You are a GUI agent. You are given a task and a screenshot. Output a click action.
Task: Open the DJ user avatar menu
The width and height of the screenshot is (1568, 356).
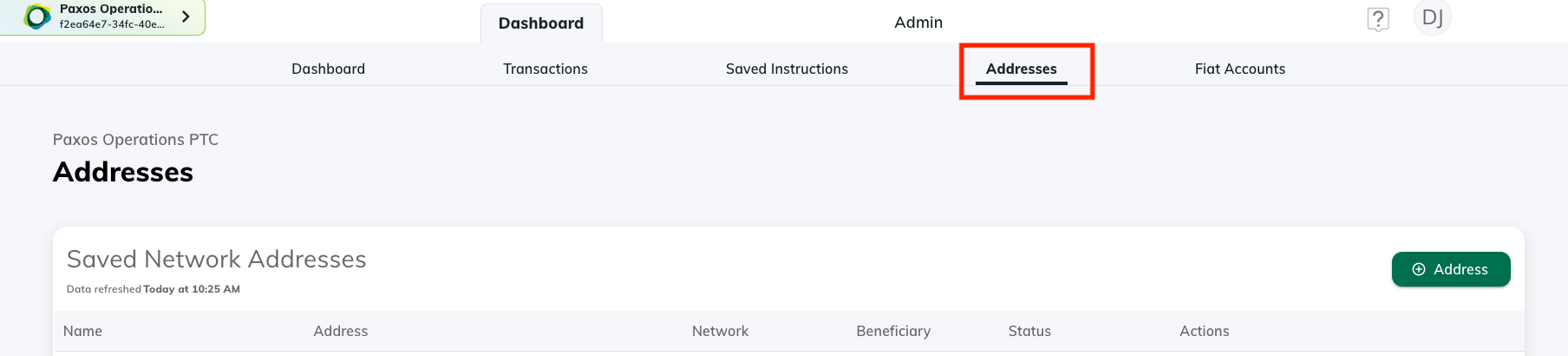click(x=1432, y=17)
